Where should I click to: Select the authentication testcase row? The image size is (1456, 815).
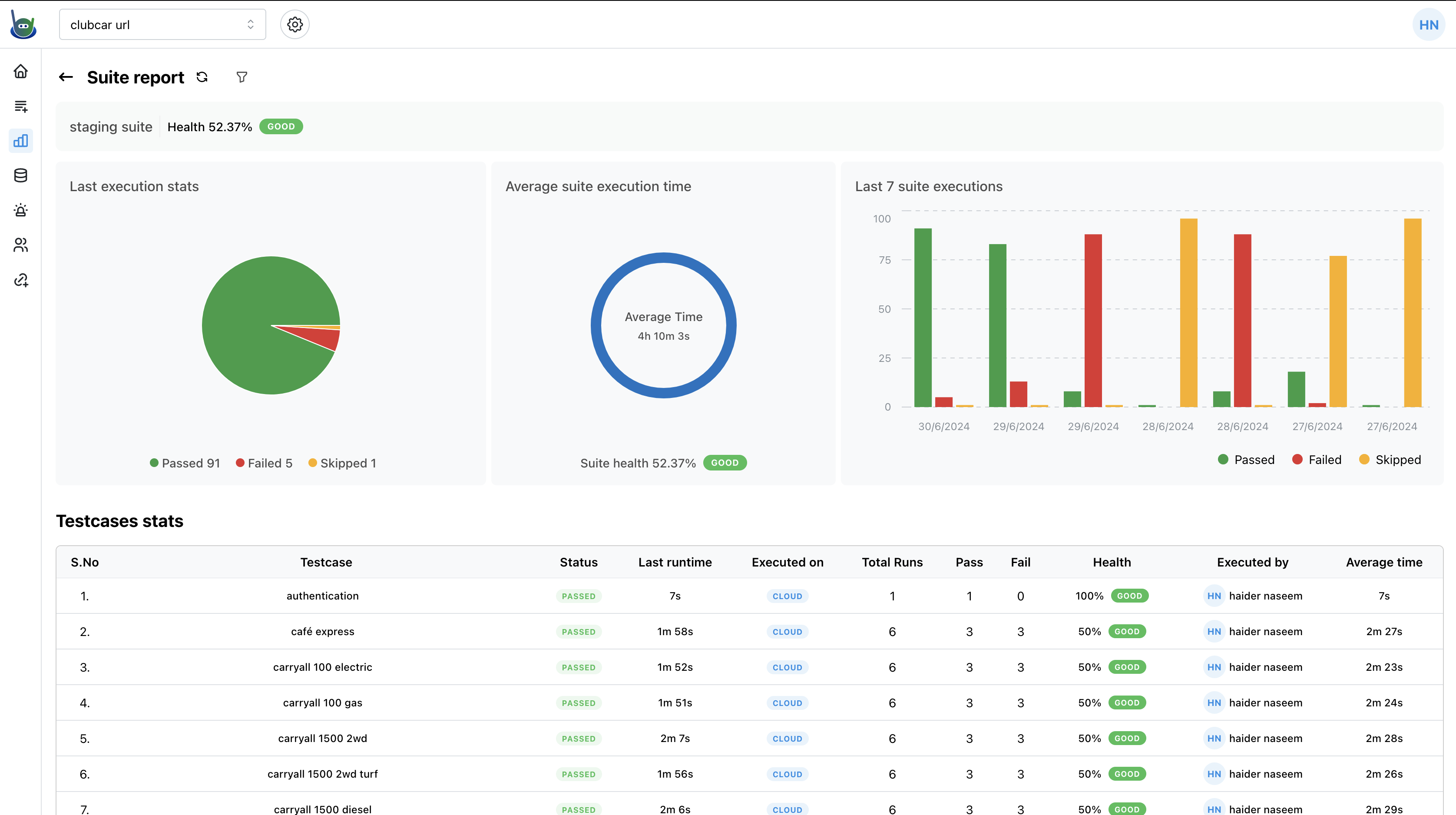(322, 596)
